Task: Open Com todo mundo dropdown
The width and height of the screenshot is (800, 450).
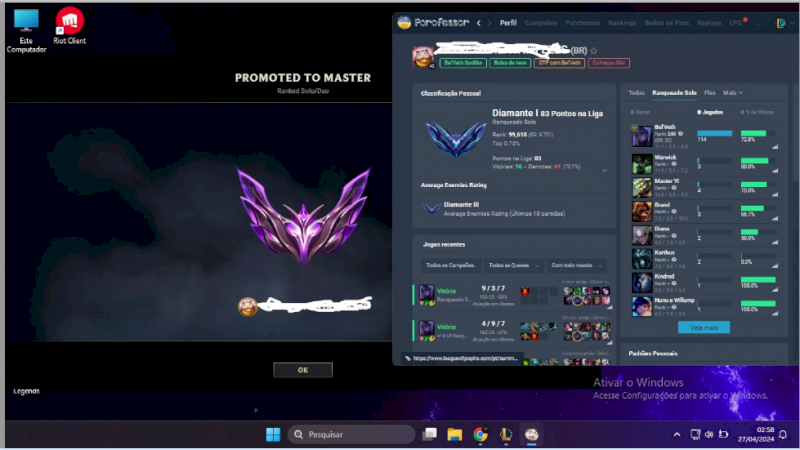Action: 576,265
